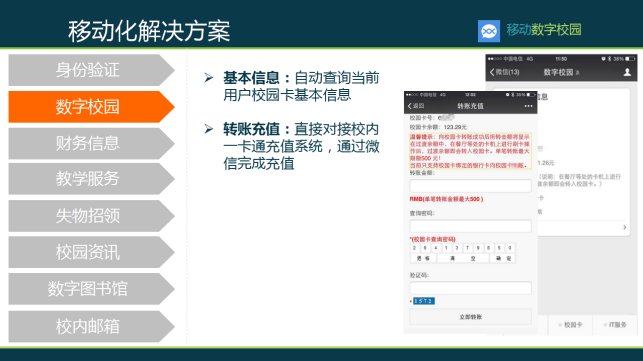Tap the right chevron on the rear phone card

[x=625, y=227]
